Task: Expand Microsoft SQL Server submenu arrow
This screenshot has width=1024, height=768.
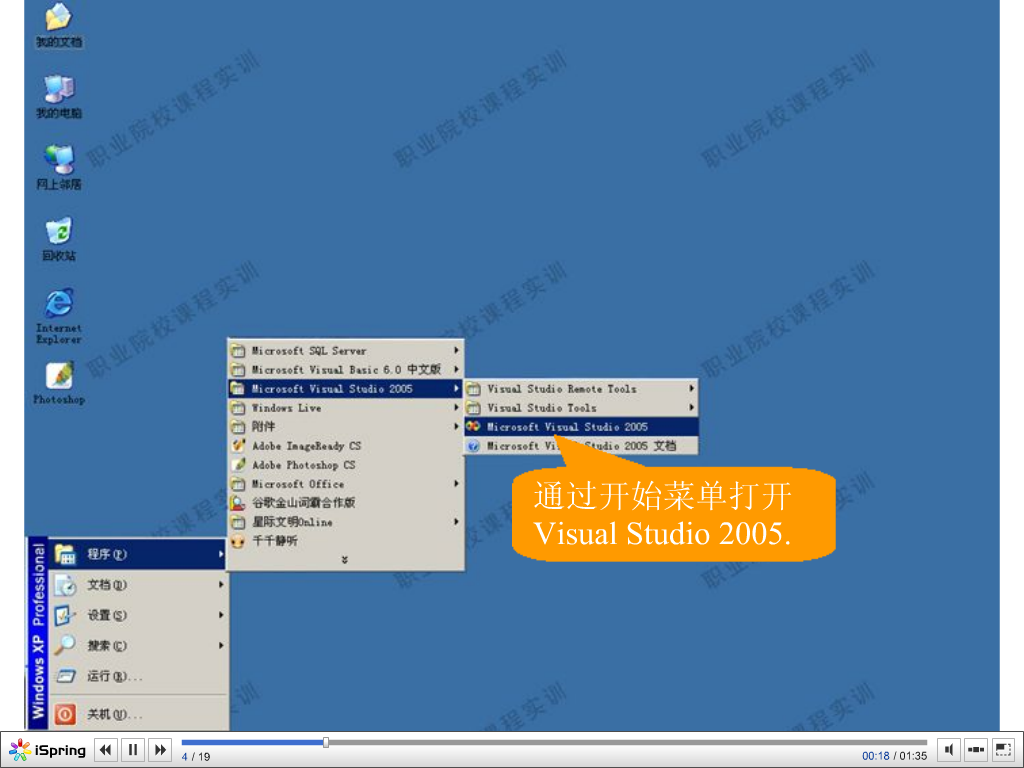Action: pyautogui.click(x=456, y=351)
